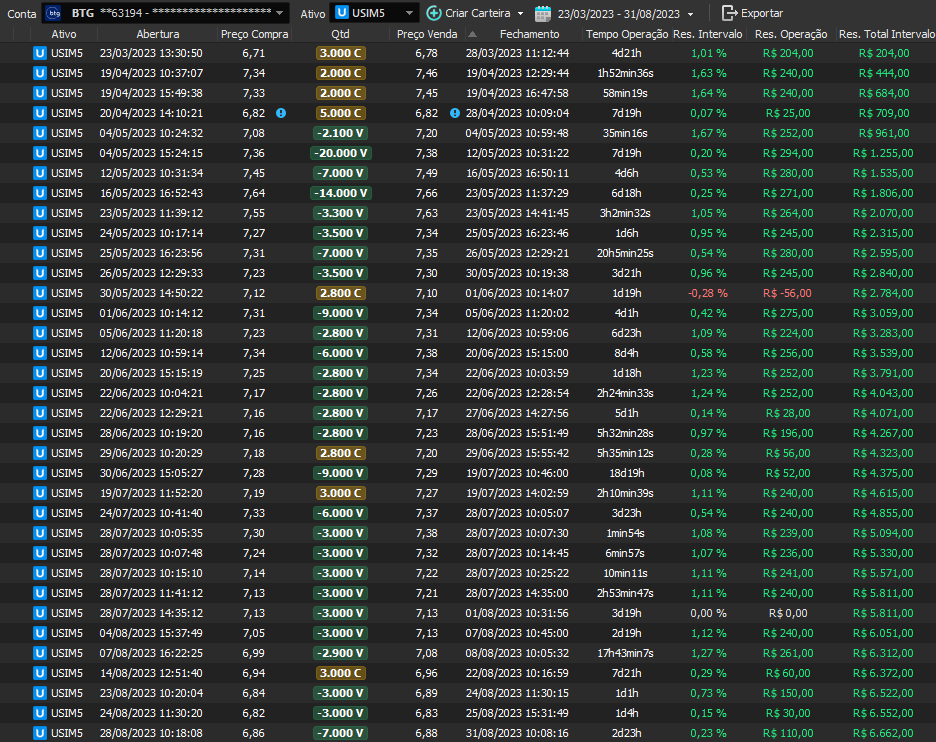Expand the date range dropdown arrow
The width and height of the screenshot is (936, 742).
(x=690, y=13)
